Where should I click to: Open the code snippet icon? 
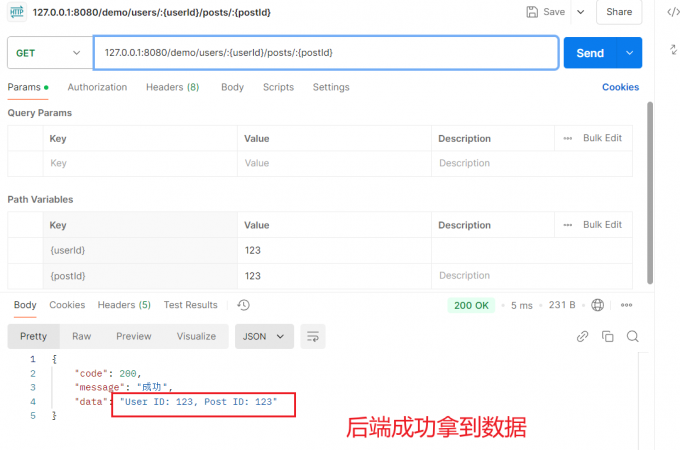pyautogui.click(x=673, y=12)
